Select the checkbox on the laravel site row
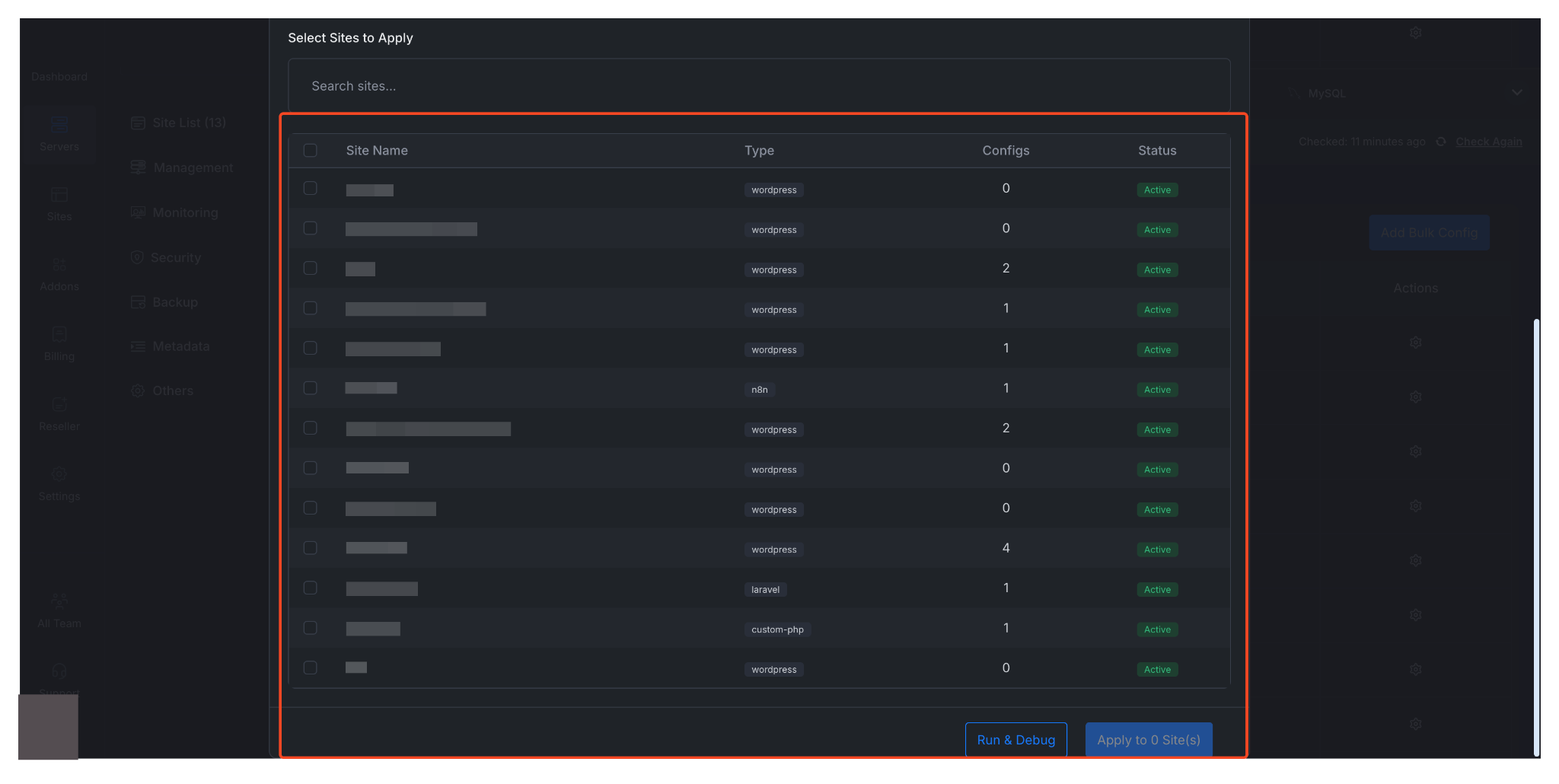The width and height of the screenshot is (1559, 784). click(310, 588)
